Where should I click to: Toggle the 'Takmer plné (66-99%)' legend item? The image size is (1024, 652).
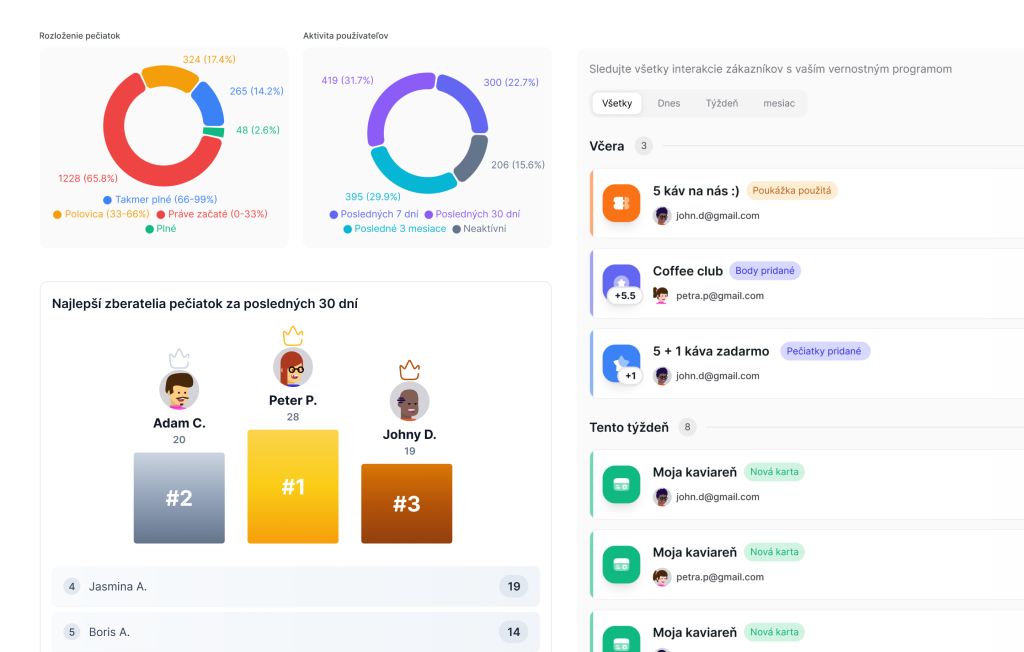pyautogui.click(x=160, y=199)
